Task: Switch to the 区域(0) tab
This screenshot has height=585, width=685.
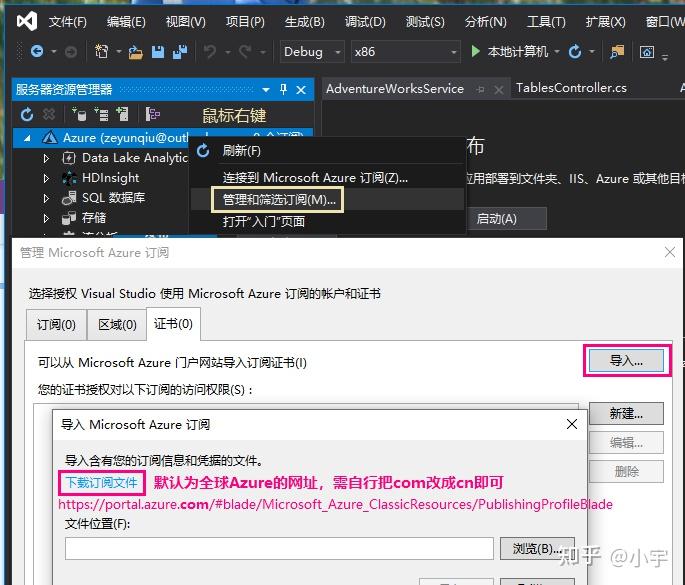Action: 117,325
